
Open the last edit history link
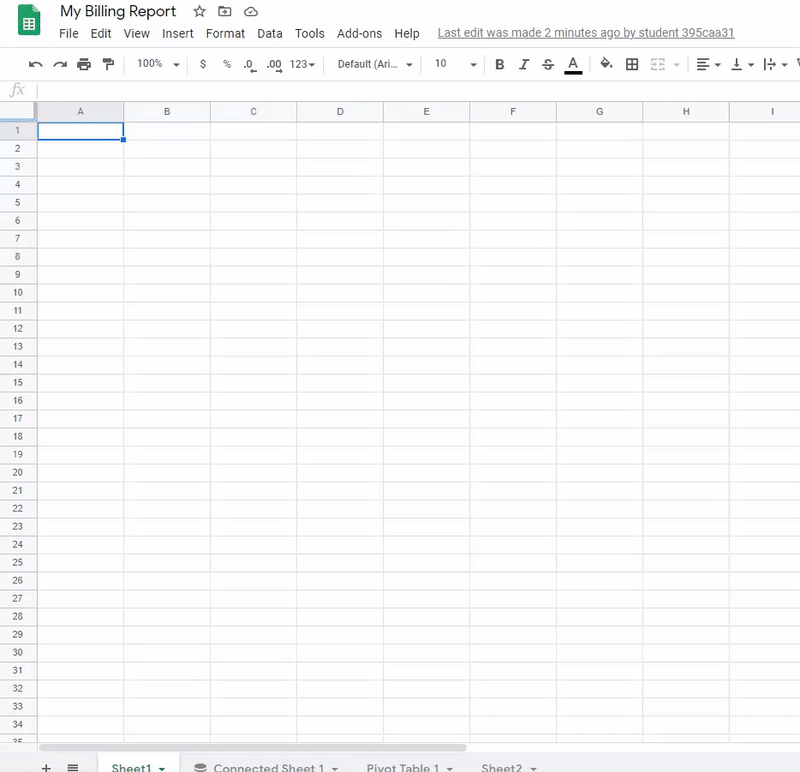pos(586,33)
